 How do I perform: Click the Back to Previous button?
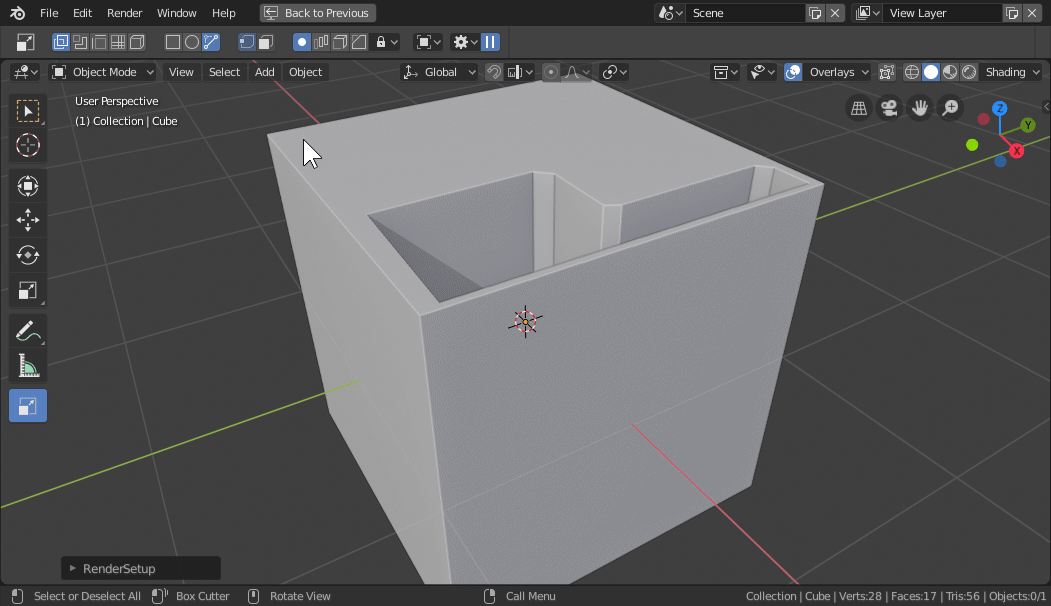[317, 13]
